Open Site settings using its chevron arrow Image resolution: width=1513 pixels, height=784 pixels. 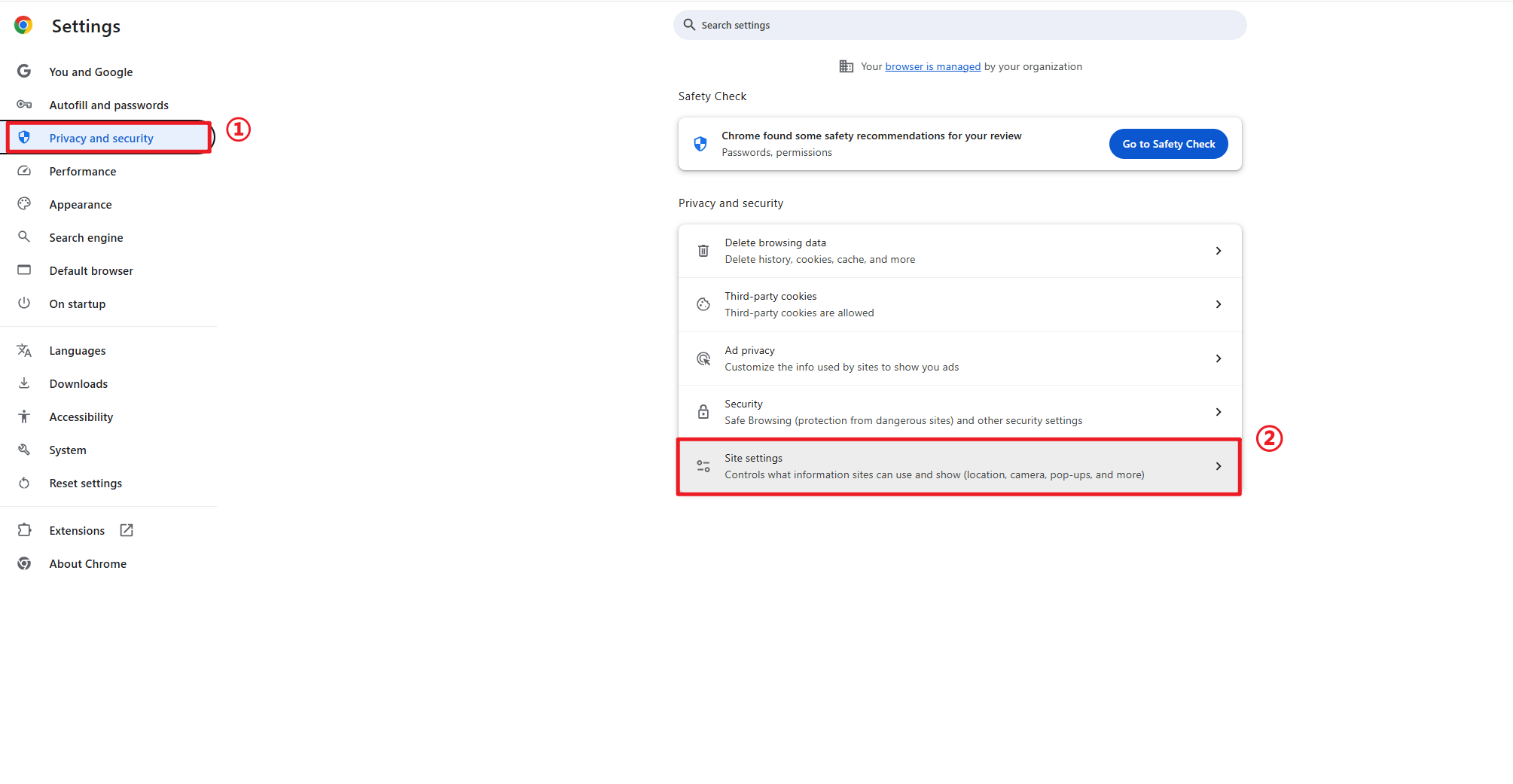click(1218, 466)
